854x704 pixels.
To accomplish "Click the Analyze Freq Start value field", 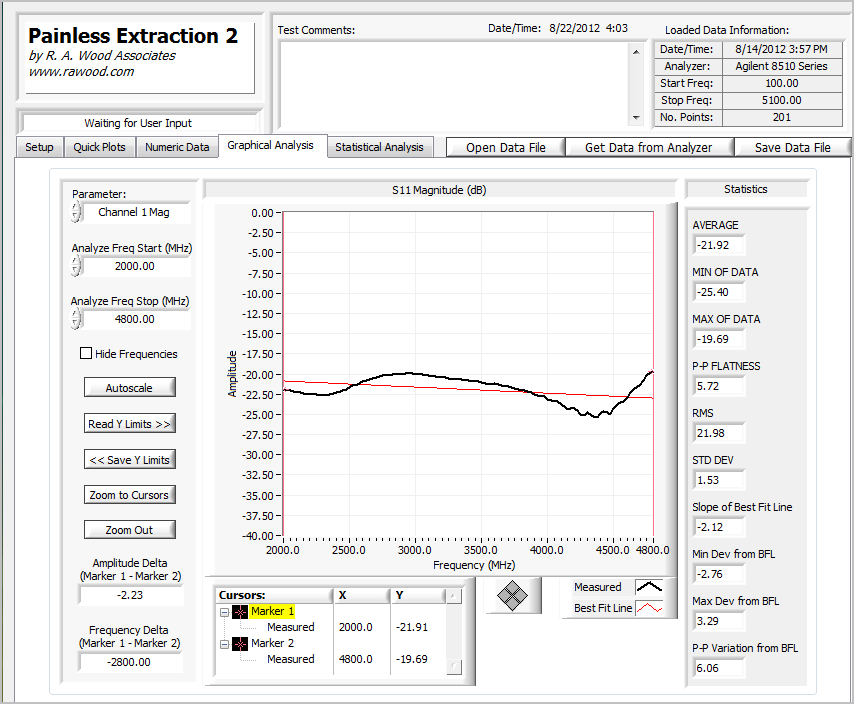I will click(137, 266).
